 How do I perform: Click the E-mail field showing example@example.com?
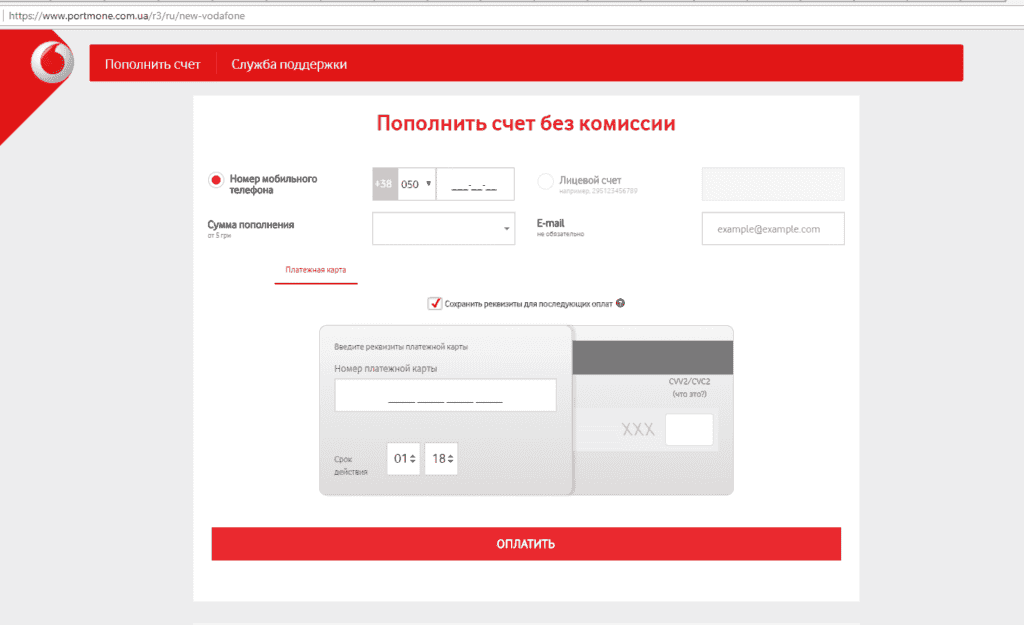click(x=772, y=228)
